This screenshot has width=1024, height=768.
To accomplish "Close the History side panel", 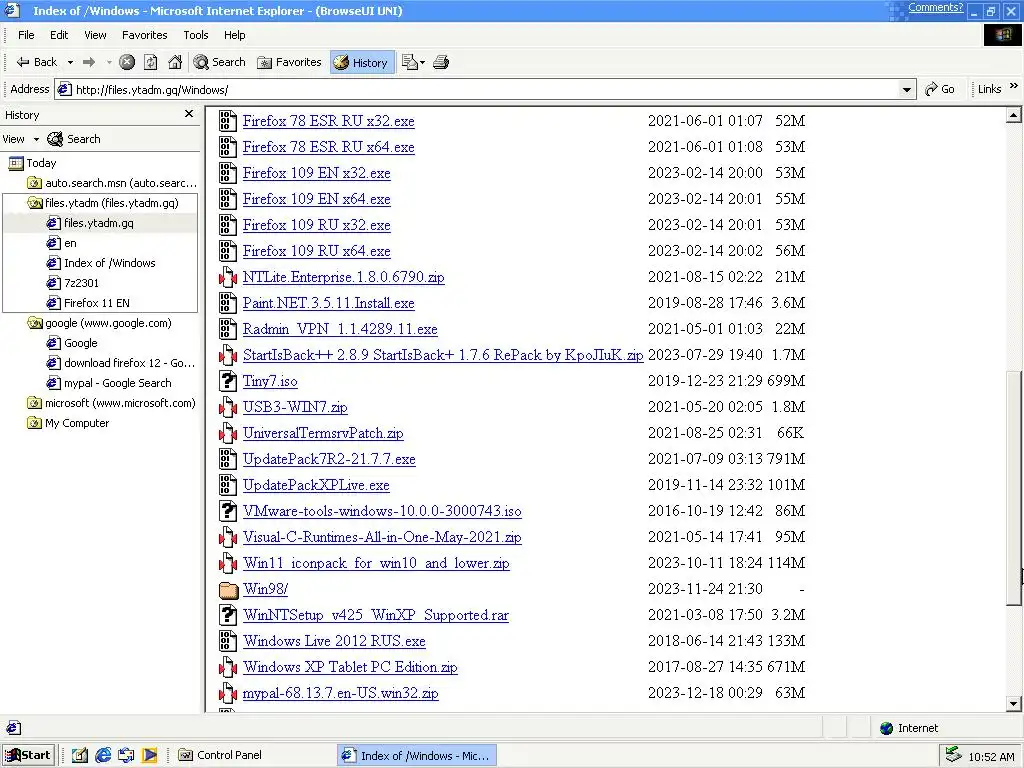I will (x=189, y=114).
